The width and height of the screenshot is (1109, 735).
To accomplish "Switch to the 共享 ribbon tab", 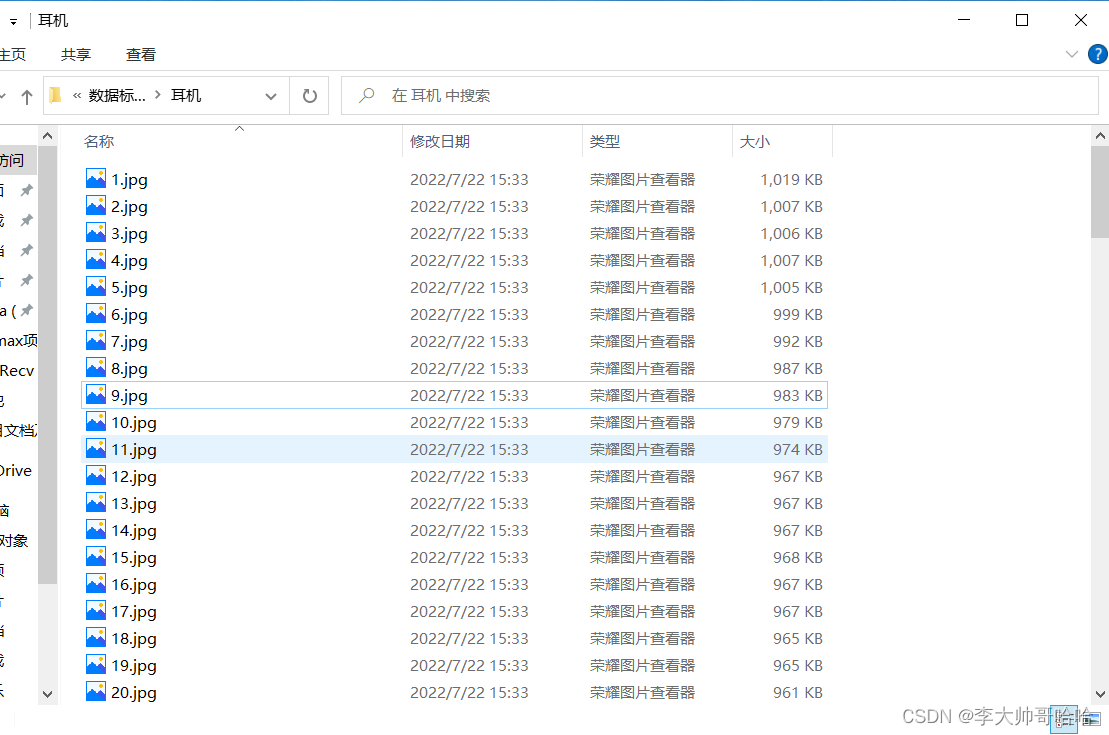I will pyautogui.click(x=75, y=54).
